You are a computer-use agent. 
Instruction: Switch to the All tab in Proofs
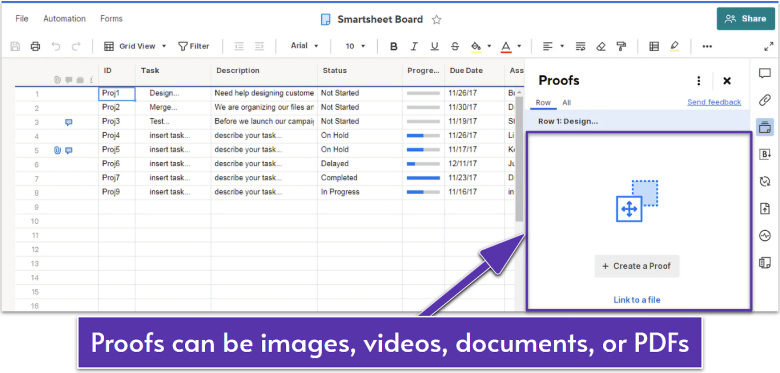(x=567, y=103)
